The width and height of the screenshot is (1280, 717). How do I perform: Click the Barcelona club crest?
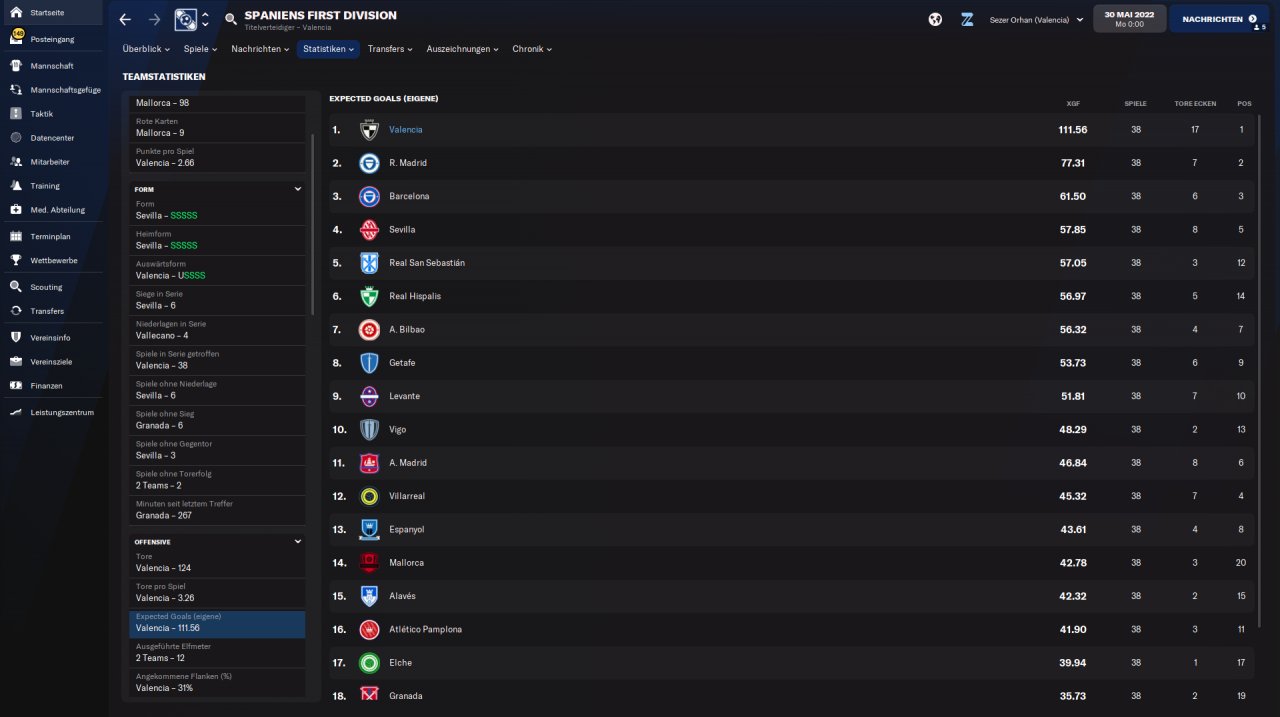pos(369,196)
